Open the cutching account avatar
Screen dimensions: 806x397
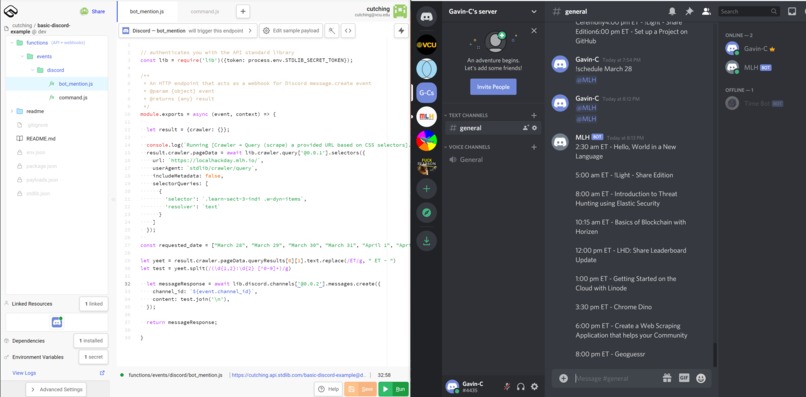click(400, 11)
